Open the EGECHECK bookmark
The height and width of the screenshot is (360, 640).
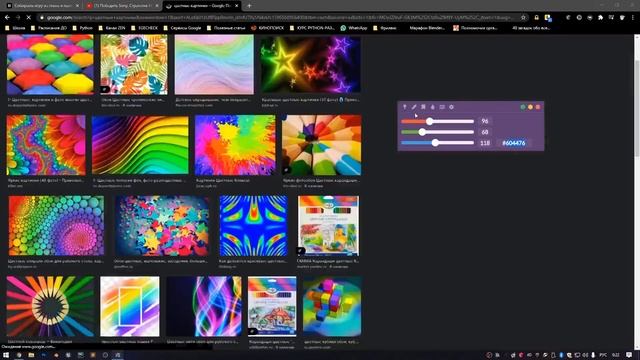click(x=144, y=28)
